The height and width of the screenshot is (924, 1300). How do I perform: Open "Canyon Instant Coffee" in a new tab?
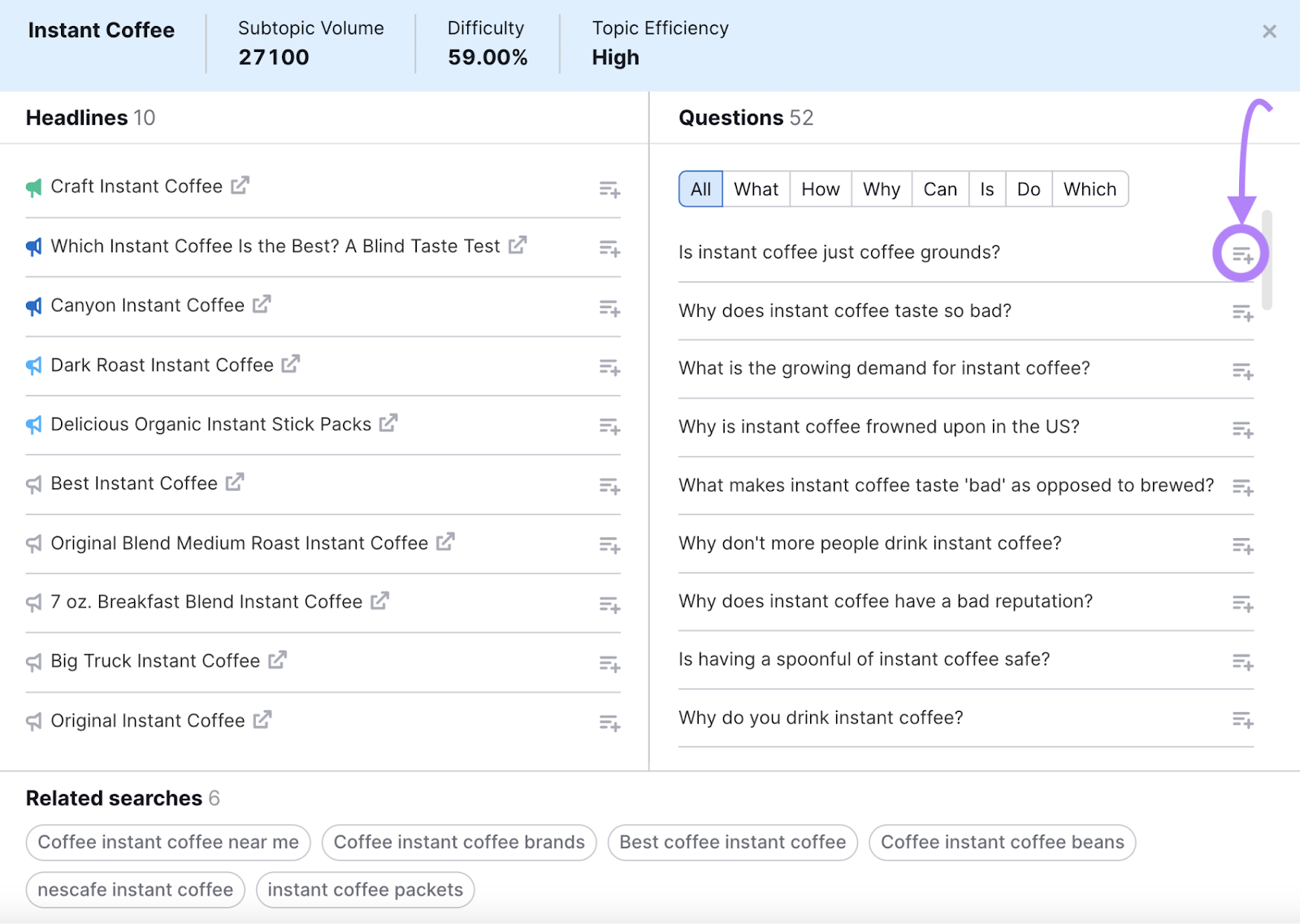coord(262,304)
